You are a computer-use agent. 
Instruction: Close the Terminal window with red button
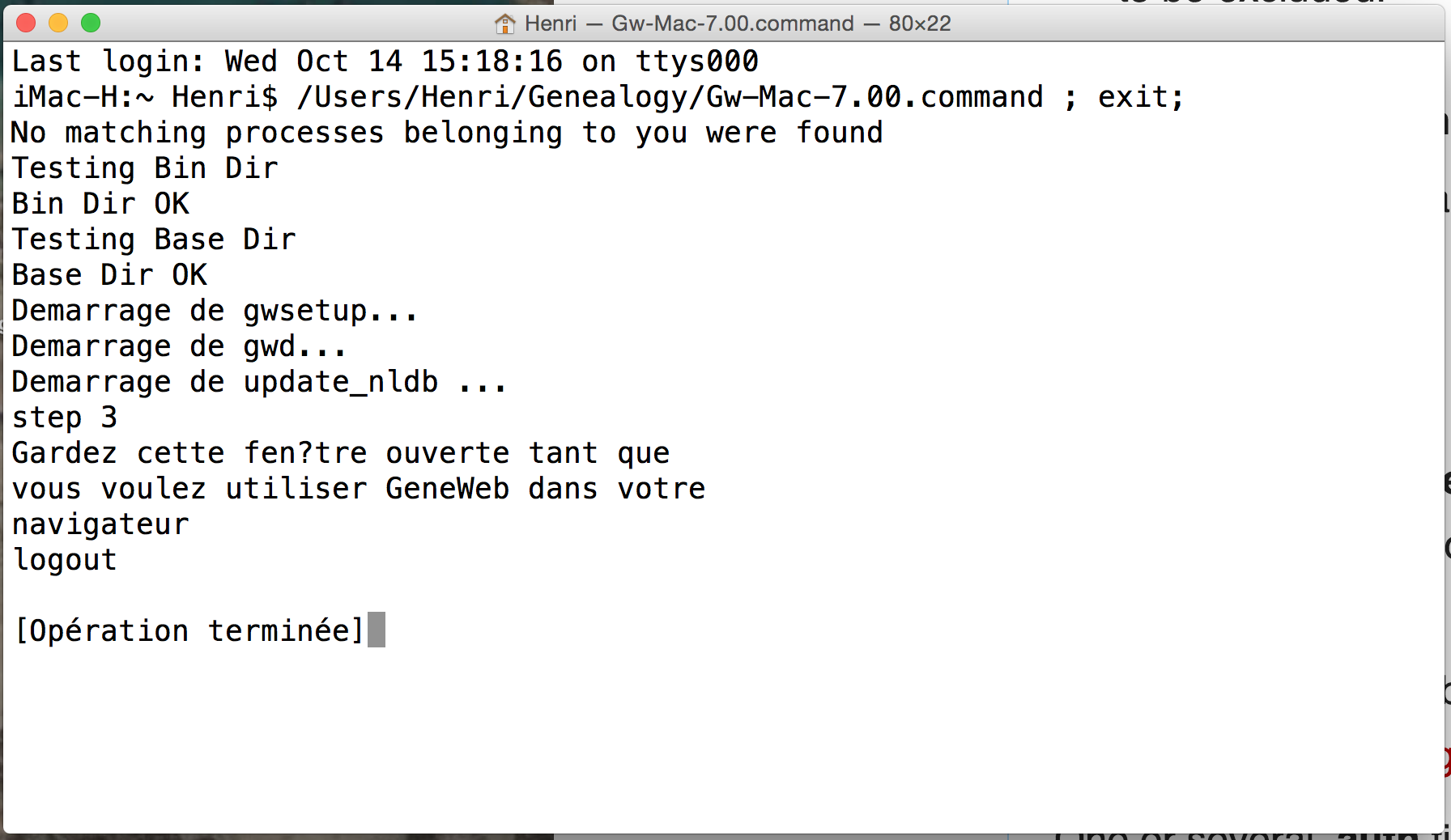pos(26,23)
